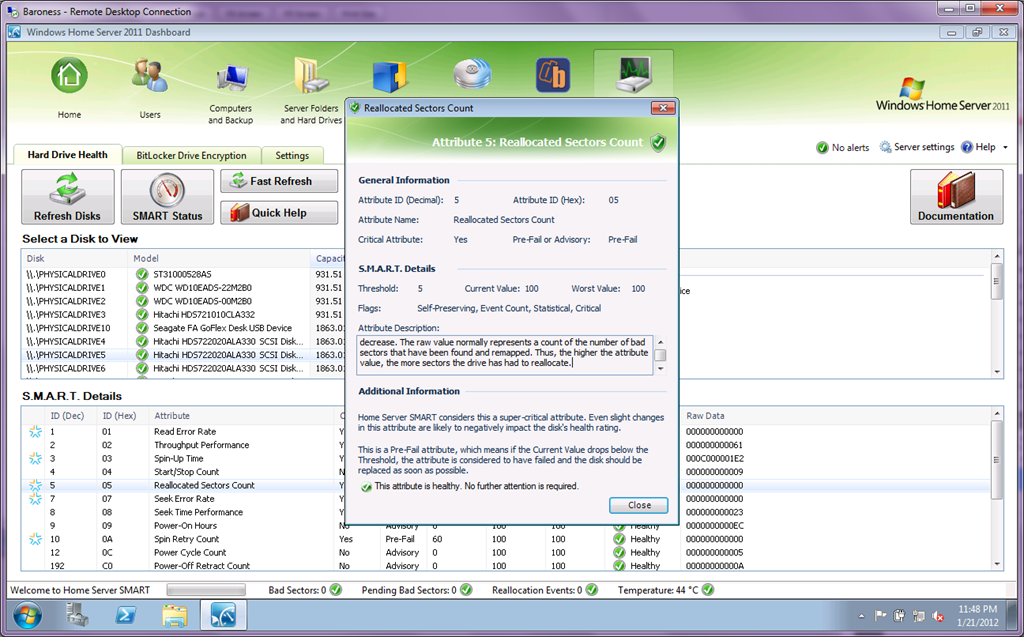Open the Help link
Viewport: 1024px width, 637px height.
click(x=978, y=147)
